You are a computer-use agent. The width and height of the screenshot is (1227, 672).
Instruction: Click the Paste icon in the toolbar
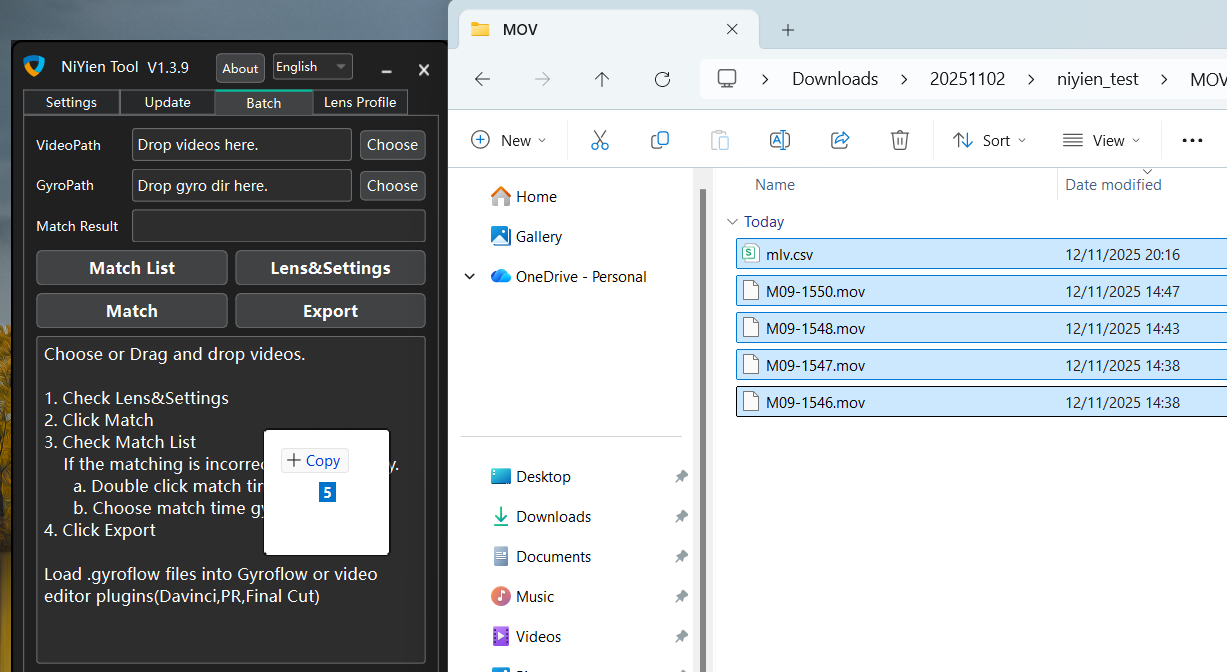(x=719, y=140)
